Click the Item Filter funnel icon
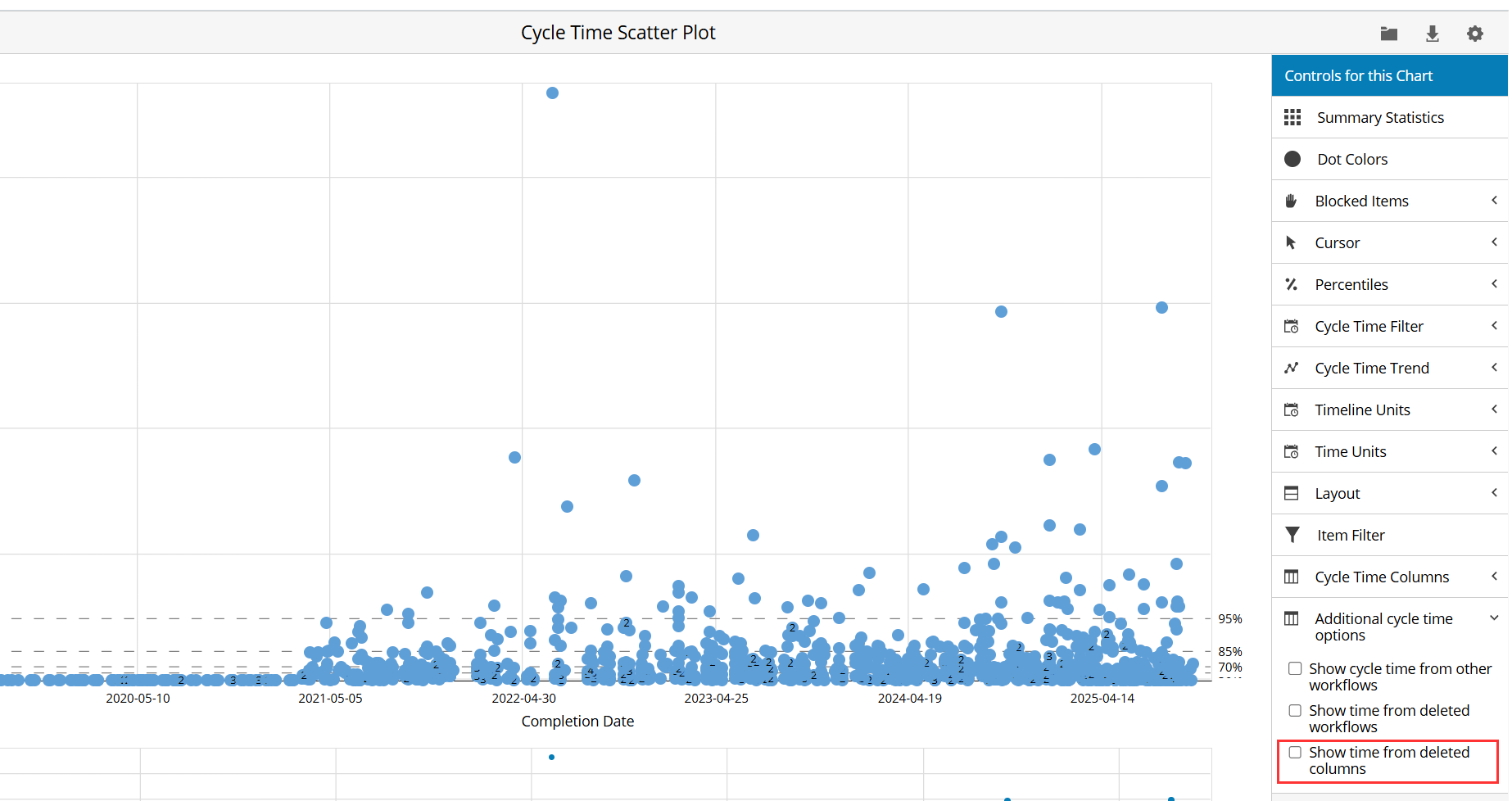1512x801 pixels. (1292, 536)
